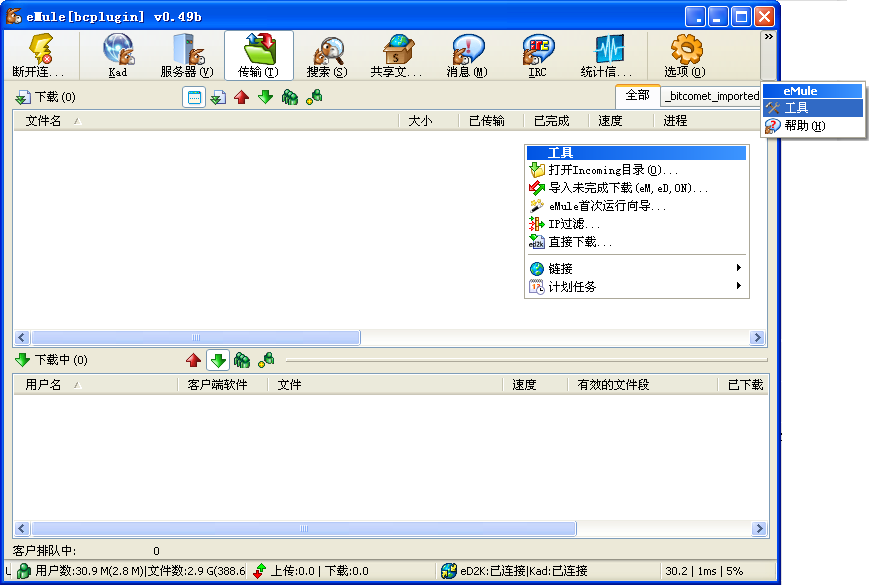Click the toolbar overflow chevron at top right
Screen dimensions: 871x585
(x=769, y=37)
